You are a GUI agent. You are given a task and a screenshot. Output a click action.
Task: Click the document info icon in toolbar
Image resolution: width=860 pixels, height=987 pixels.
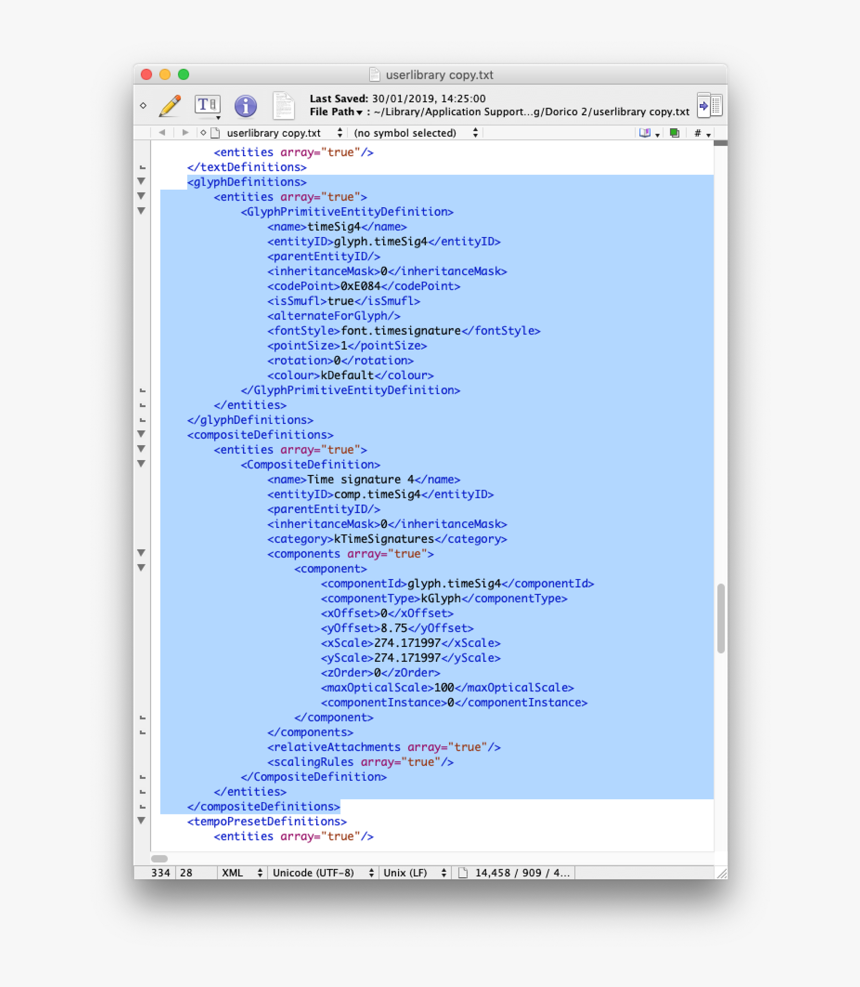tap(245, 105)
